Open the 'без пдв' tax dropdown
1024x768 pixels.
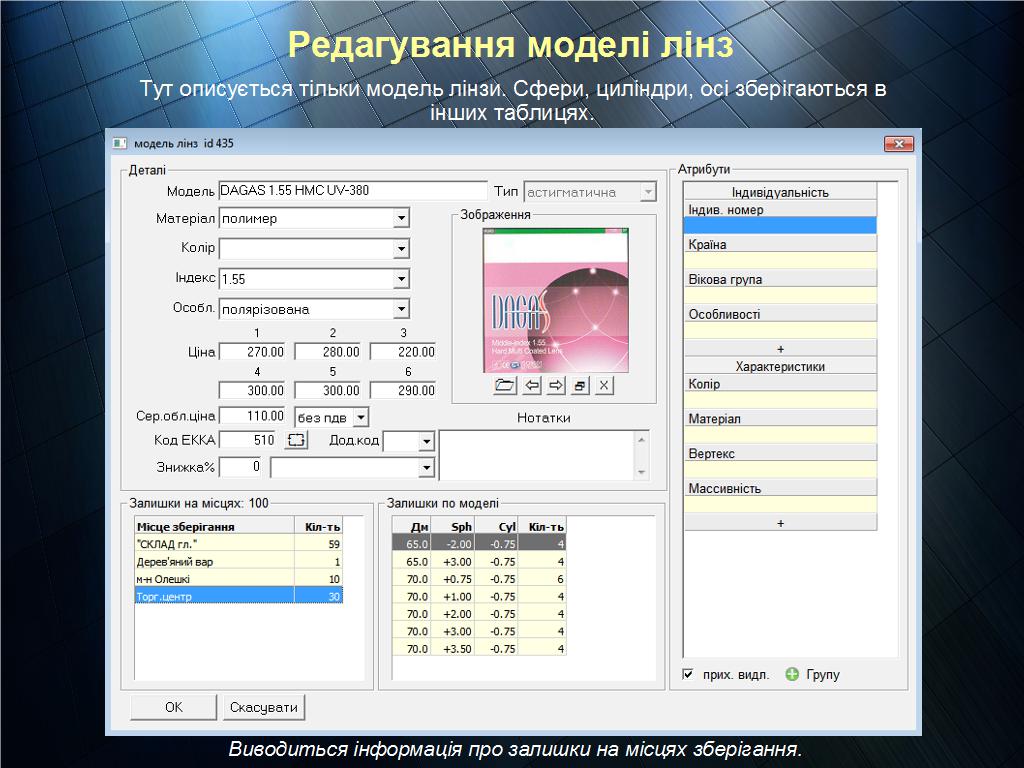pyautogui.click(x=361, y=416)
